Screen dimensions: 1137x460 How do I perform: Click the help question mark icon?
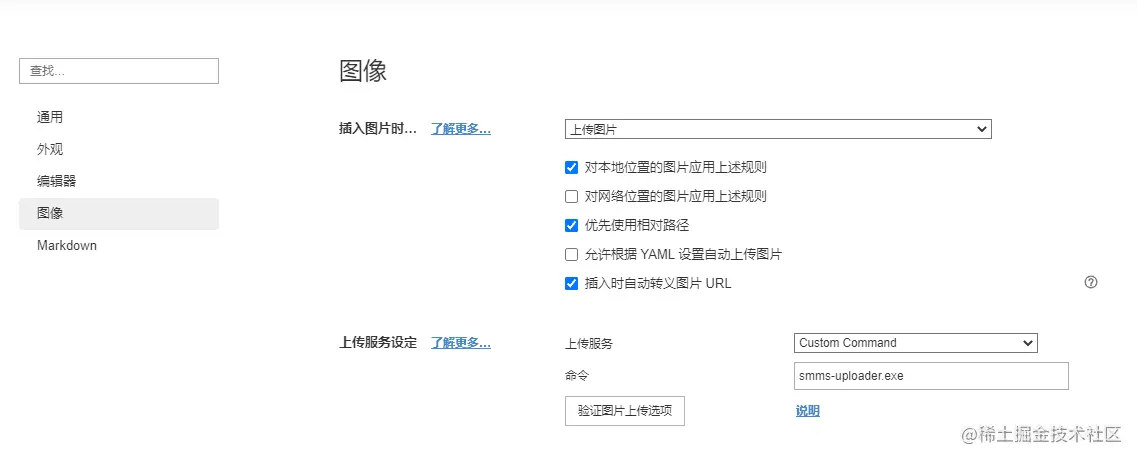[x=1091, y=282]
